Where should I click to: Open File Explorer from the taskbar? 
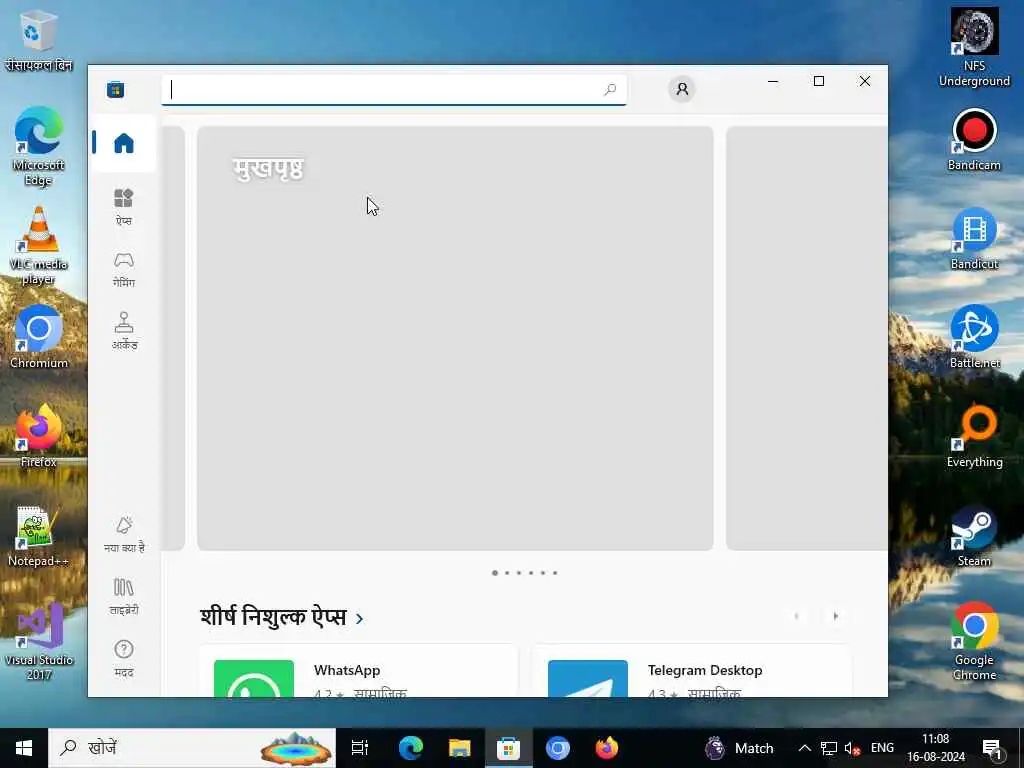460,748
